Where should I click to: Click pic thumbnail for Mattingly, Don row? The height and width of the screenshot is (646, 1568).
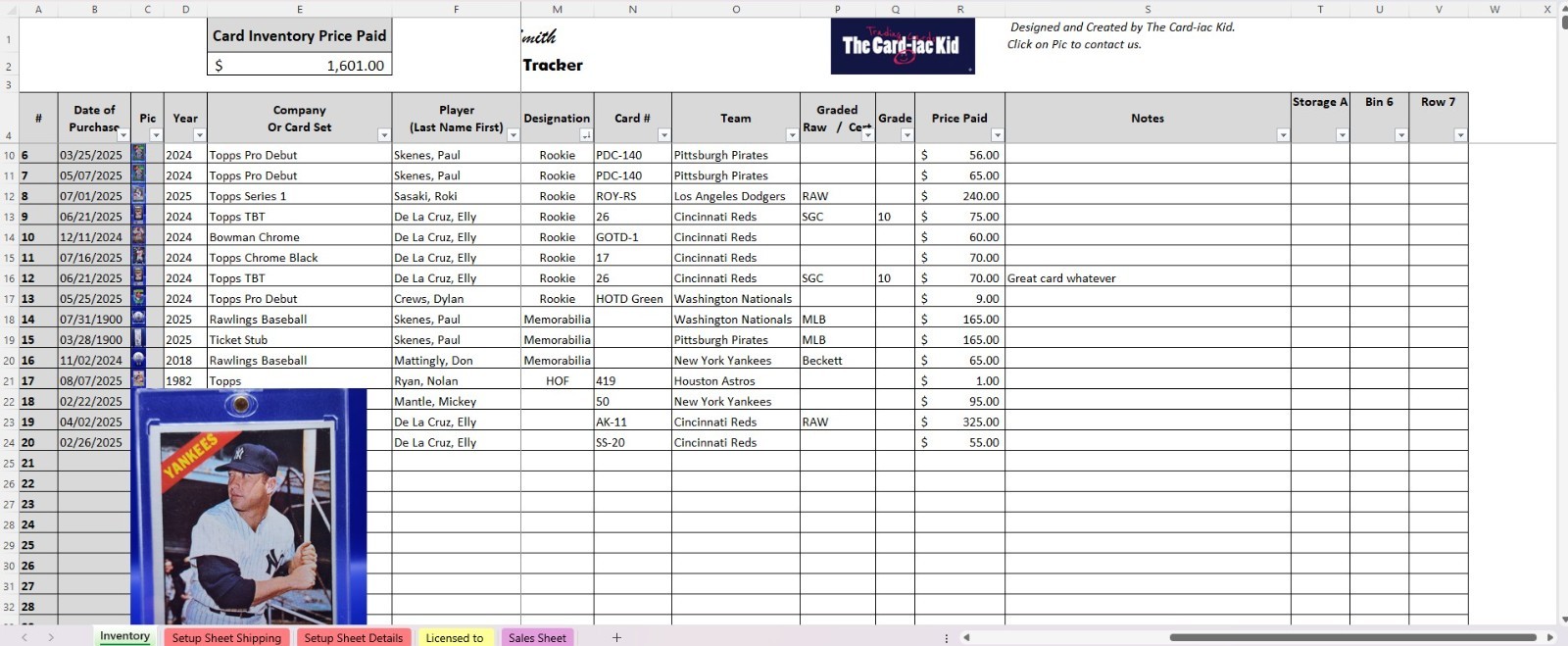tap(138, 360)
